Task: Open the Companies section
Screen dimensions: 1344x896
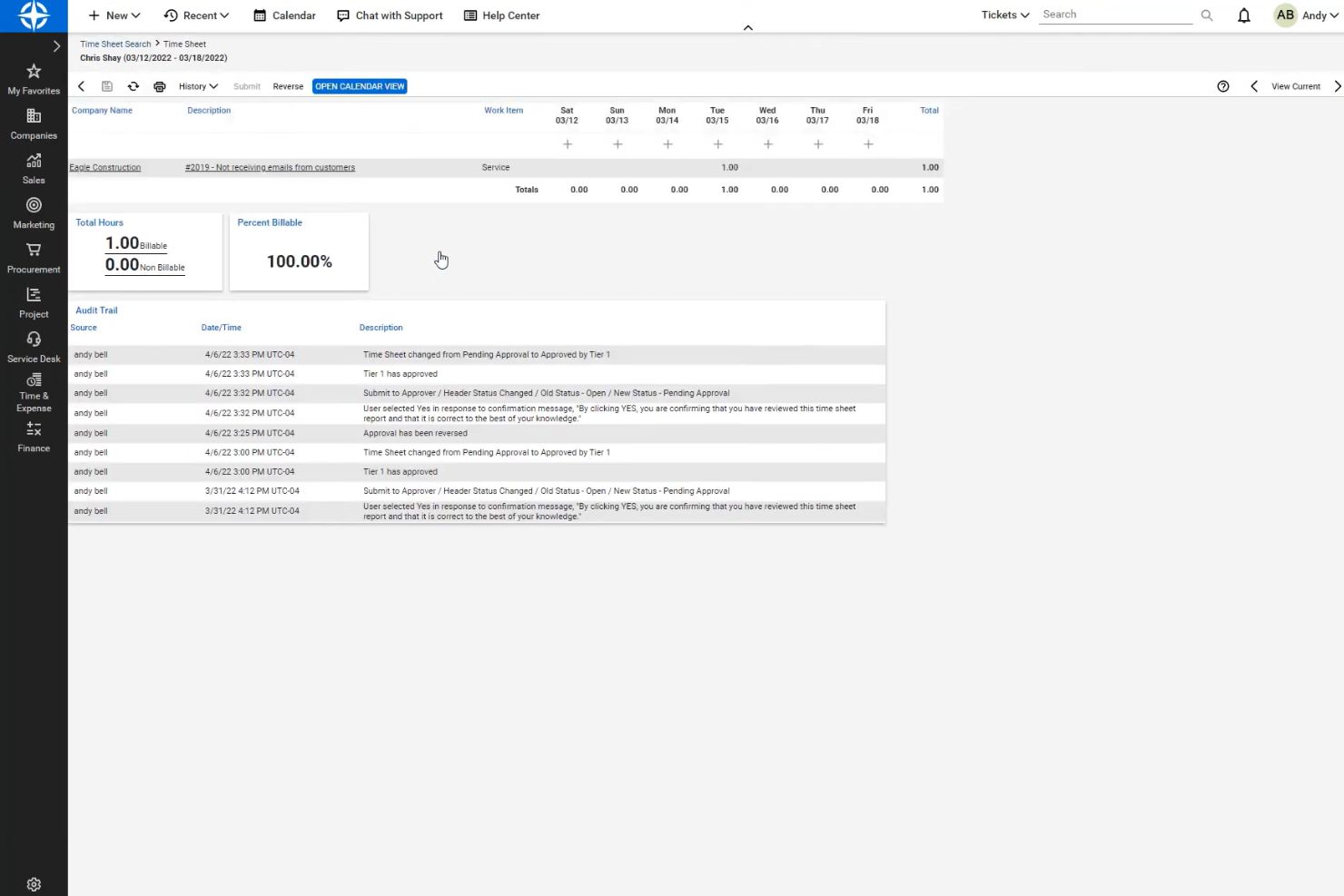Action: tap(34, 123)
